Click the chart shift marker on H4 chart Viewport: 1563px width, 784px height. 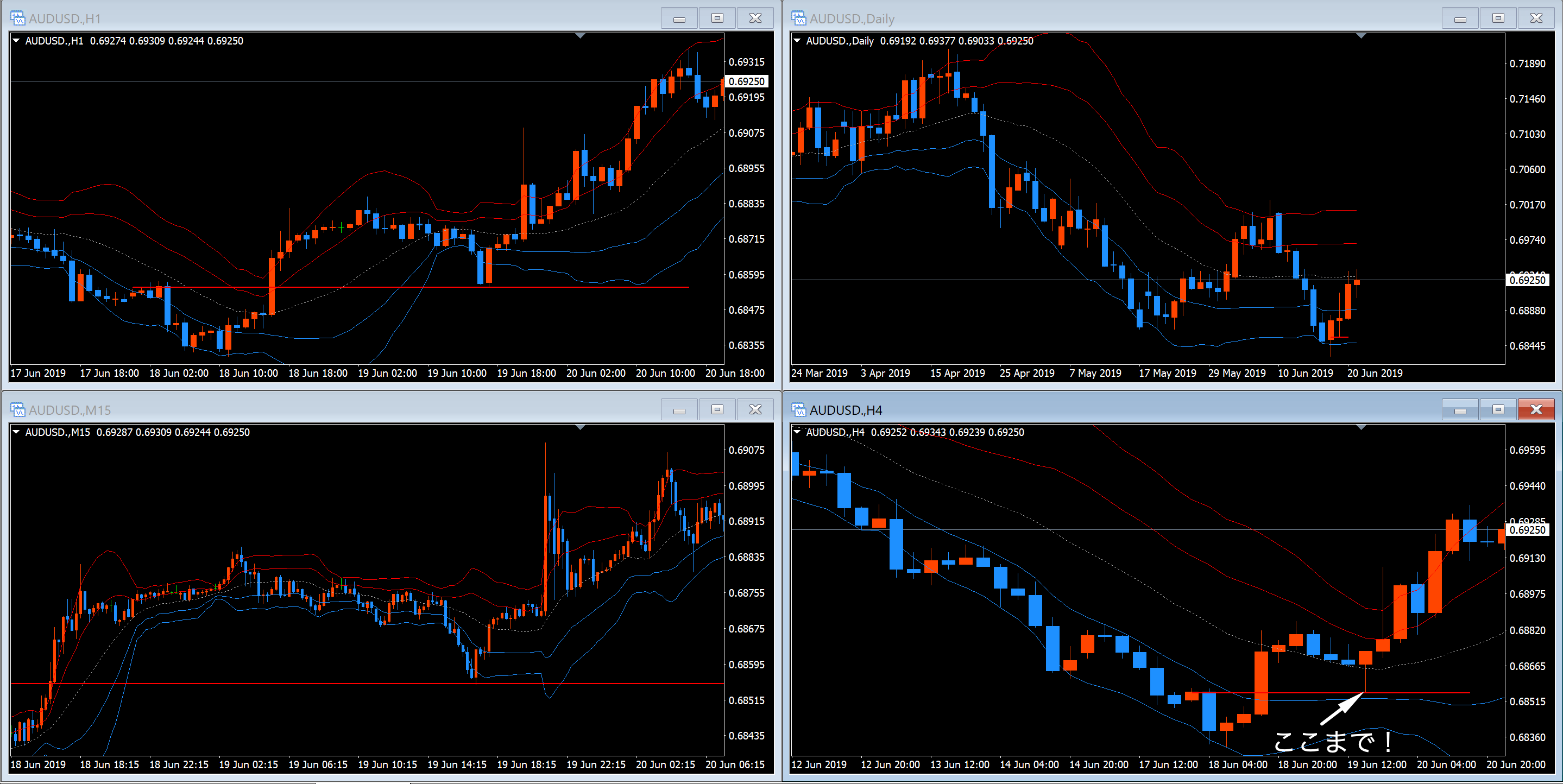[1361, 427]
